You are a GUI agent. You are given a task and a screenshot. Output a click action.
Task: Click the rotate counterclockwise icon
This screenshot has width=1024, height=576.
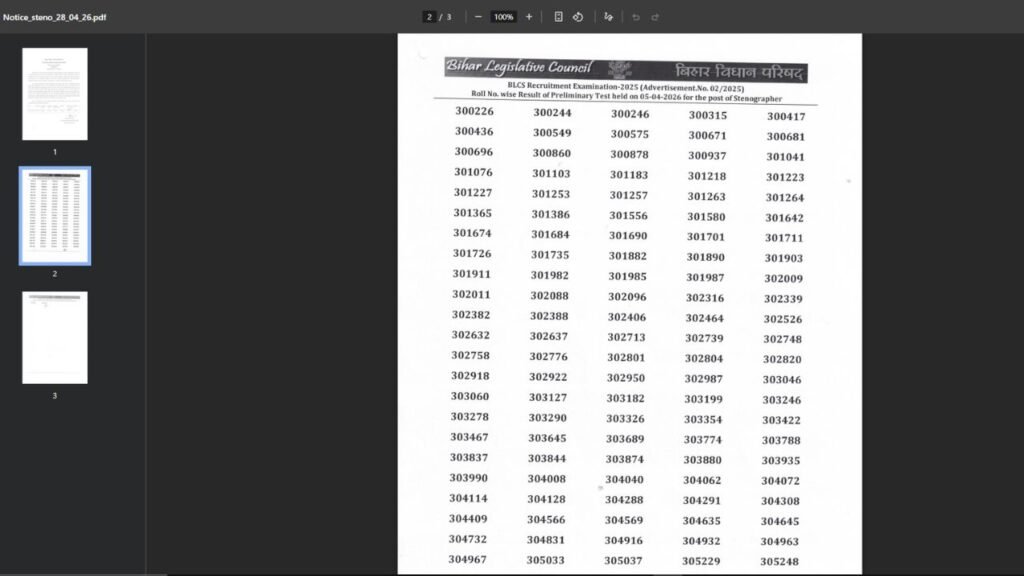(x=578, y=17)
